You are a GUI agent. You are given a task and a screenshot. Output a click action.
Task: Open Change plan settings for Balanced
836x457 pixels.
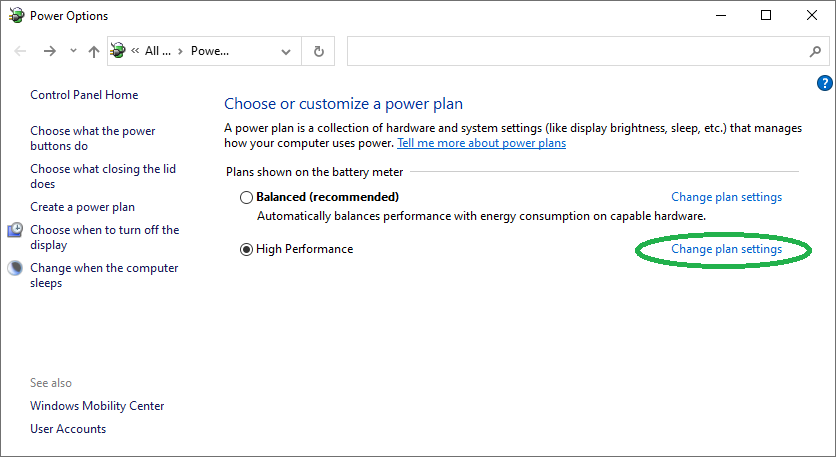[726, 197]
